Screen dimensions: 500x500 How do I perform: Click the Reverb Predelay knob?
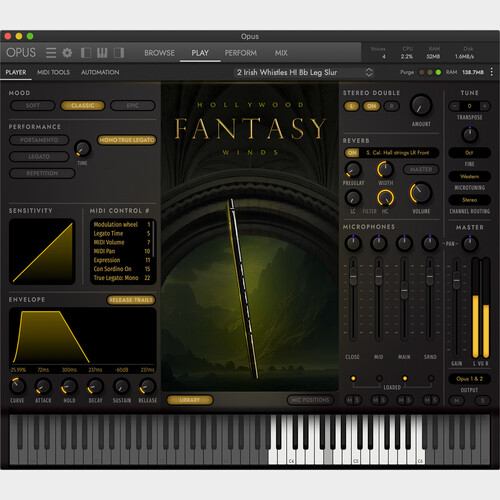pyautogui.click(x=353, y=169)
